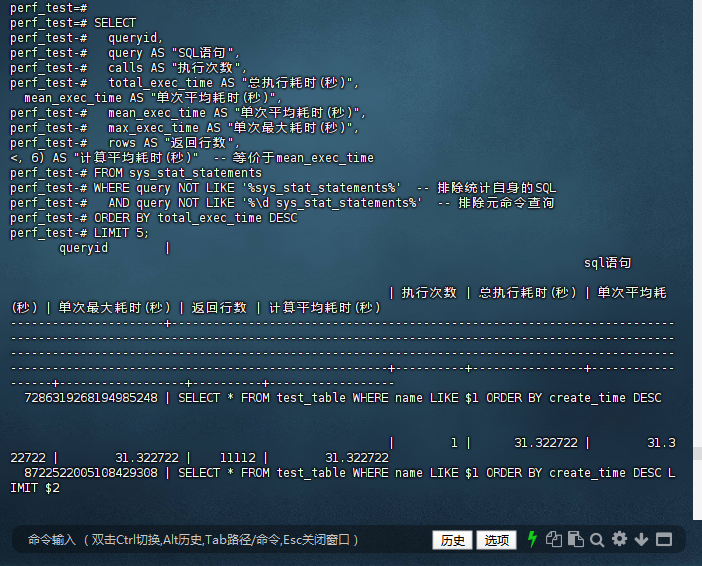The width and height of the screenshot is (702, 566).
Task: Open the 选项 options button
Action: 497,540
